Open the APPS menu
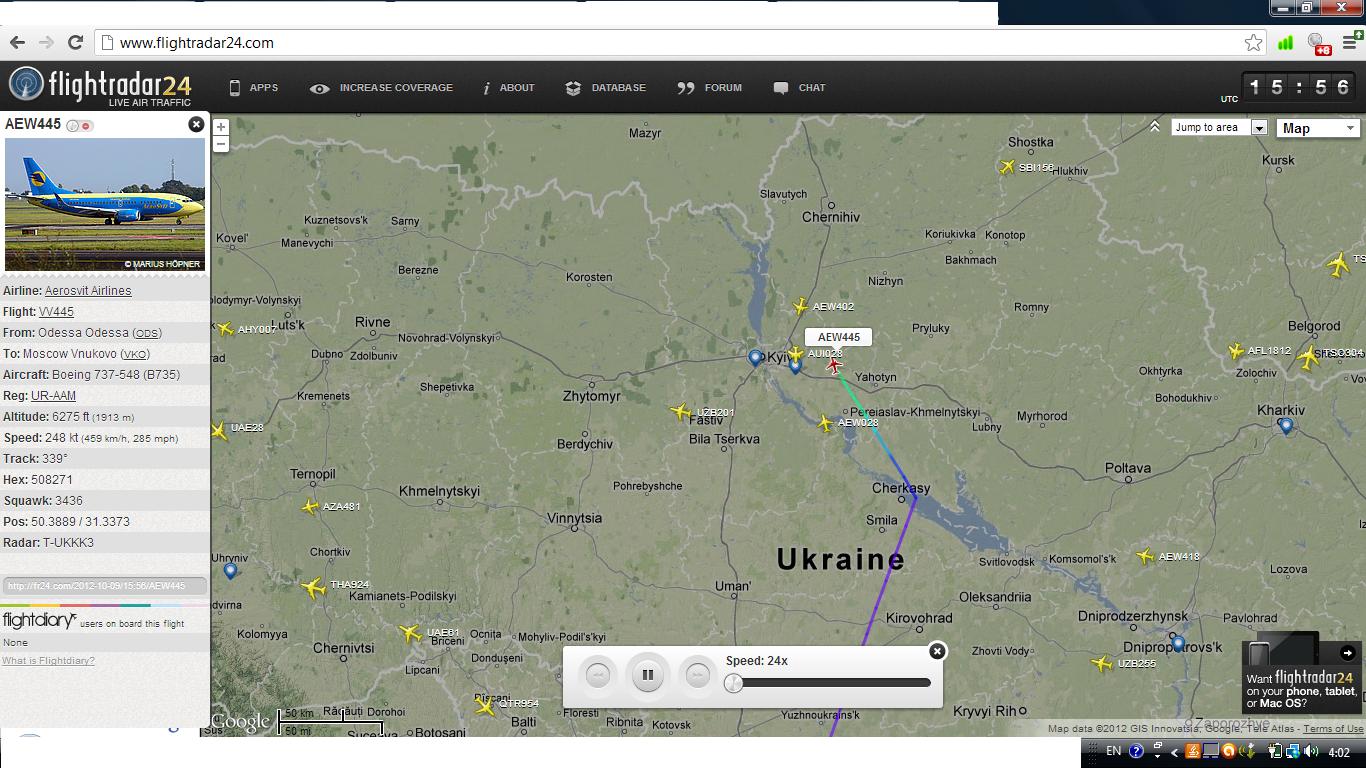 (253, 88)
